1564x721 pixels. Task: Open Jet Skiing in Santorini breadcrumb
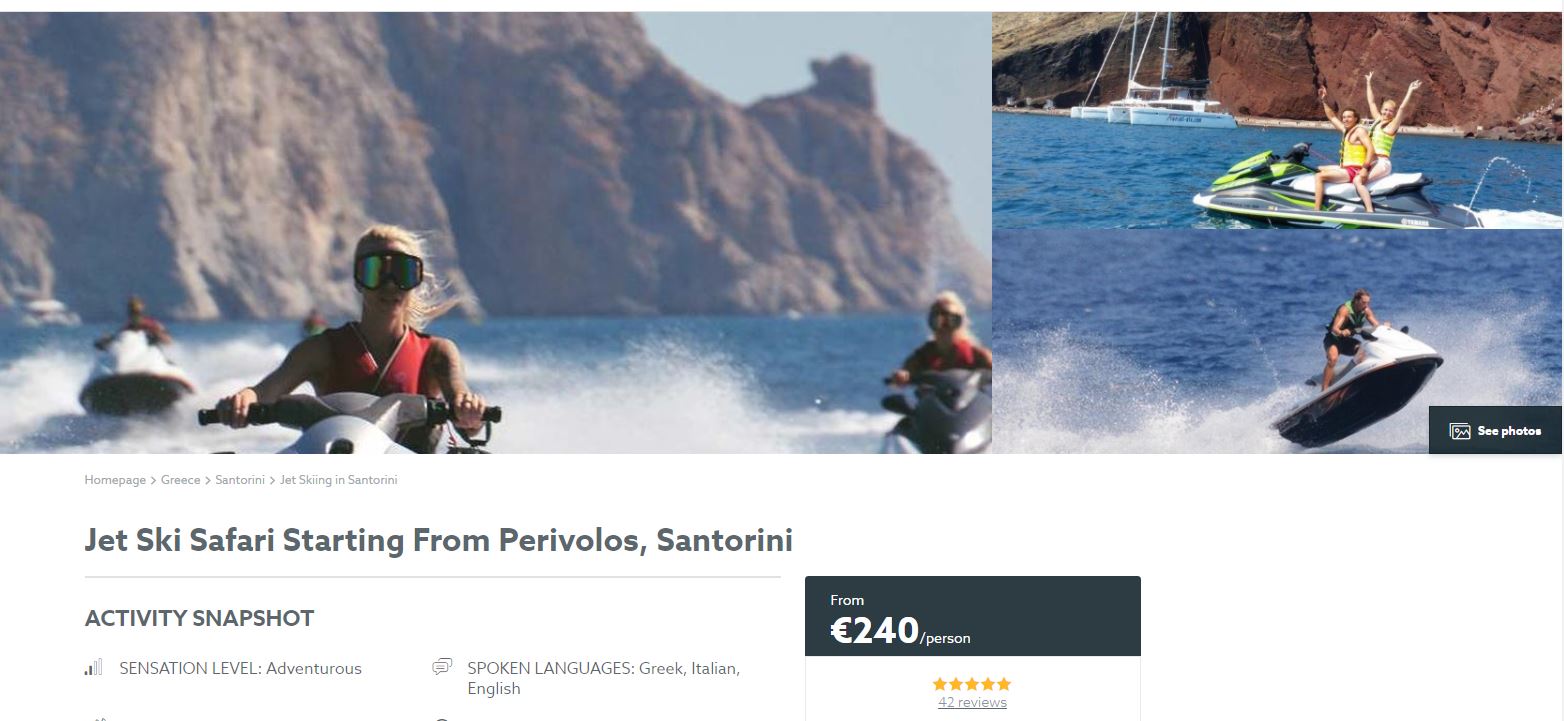point(339,480)
